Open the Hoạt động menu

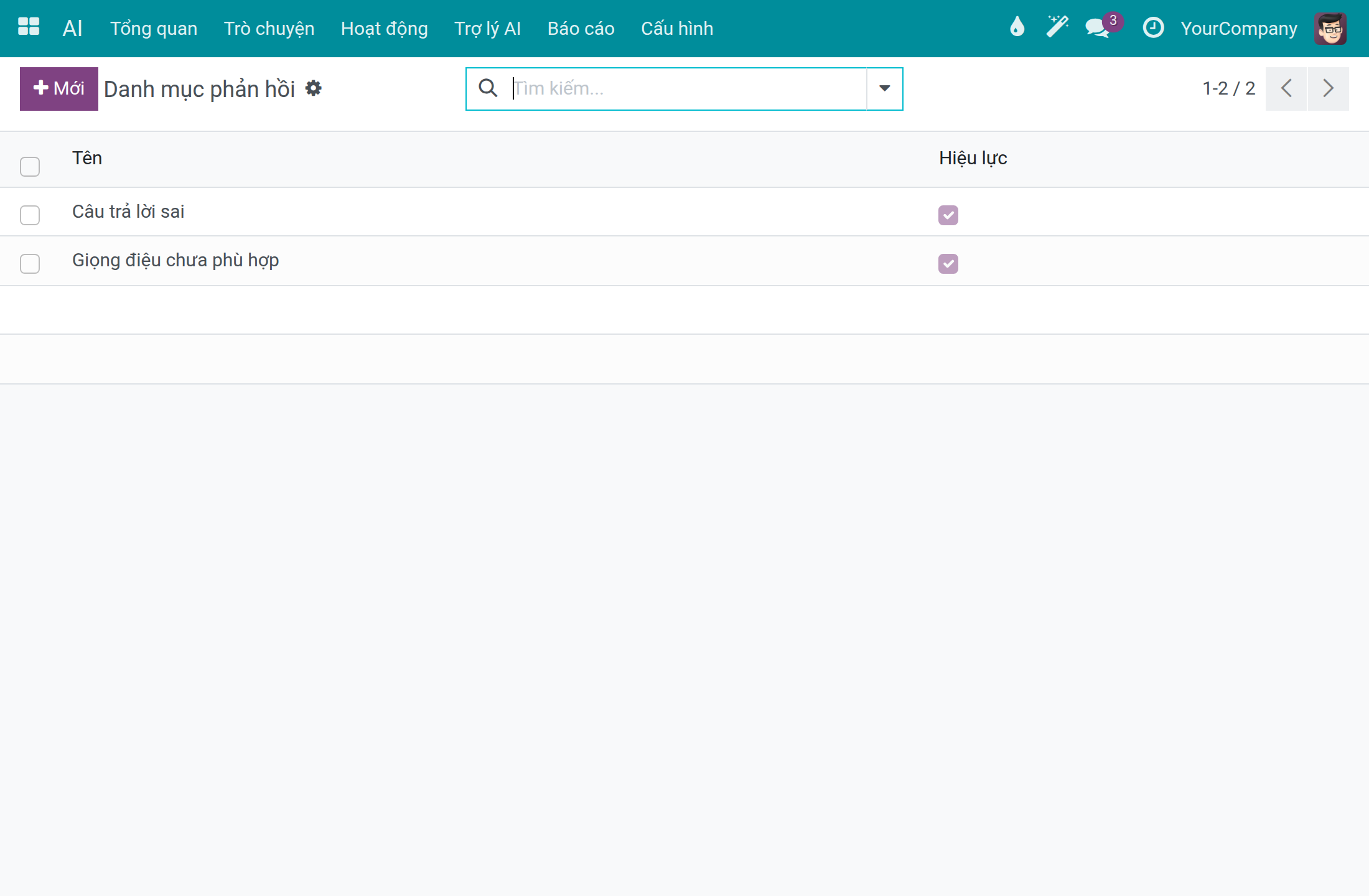tap(384, 28)
